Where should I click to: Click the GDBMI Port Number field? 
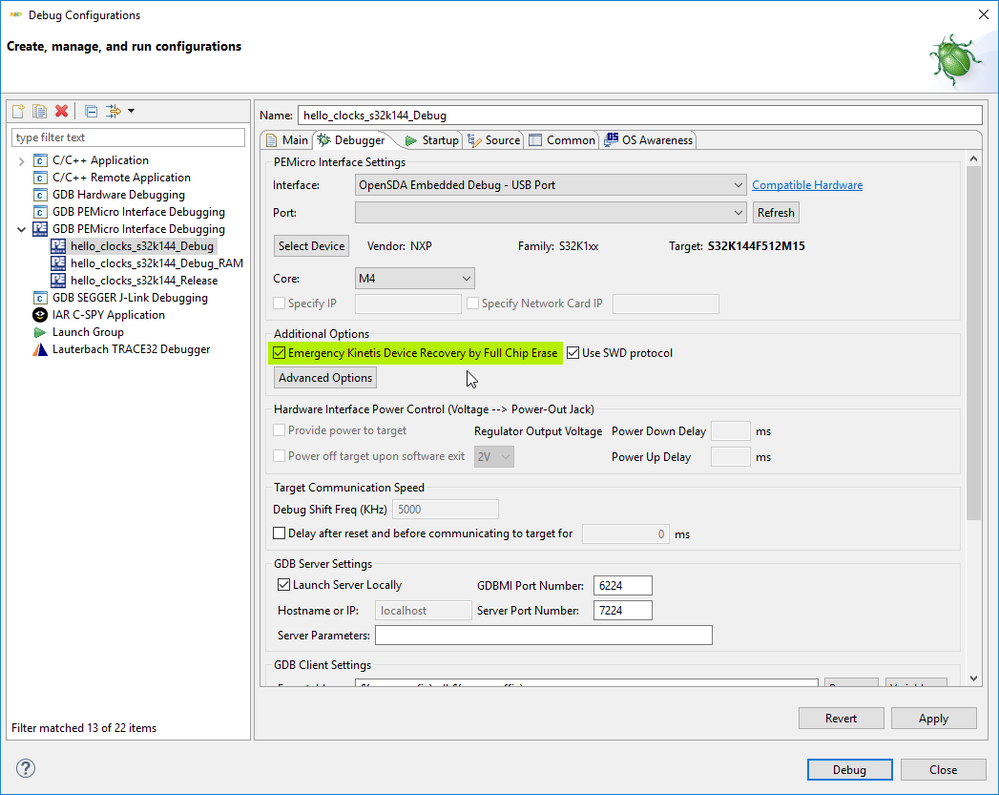pyautogui.click(x=622, y=585)
